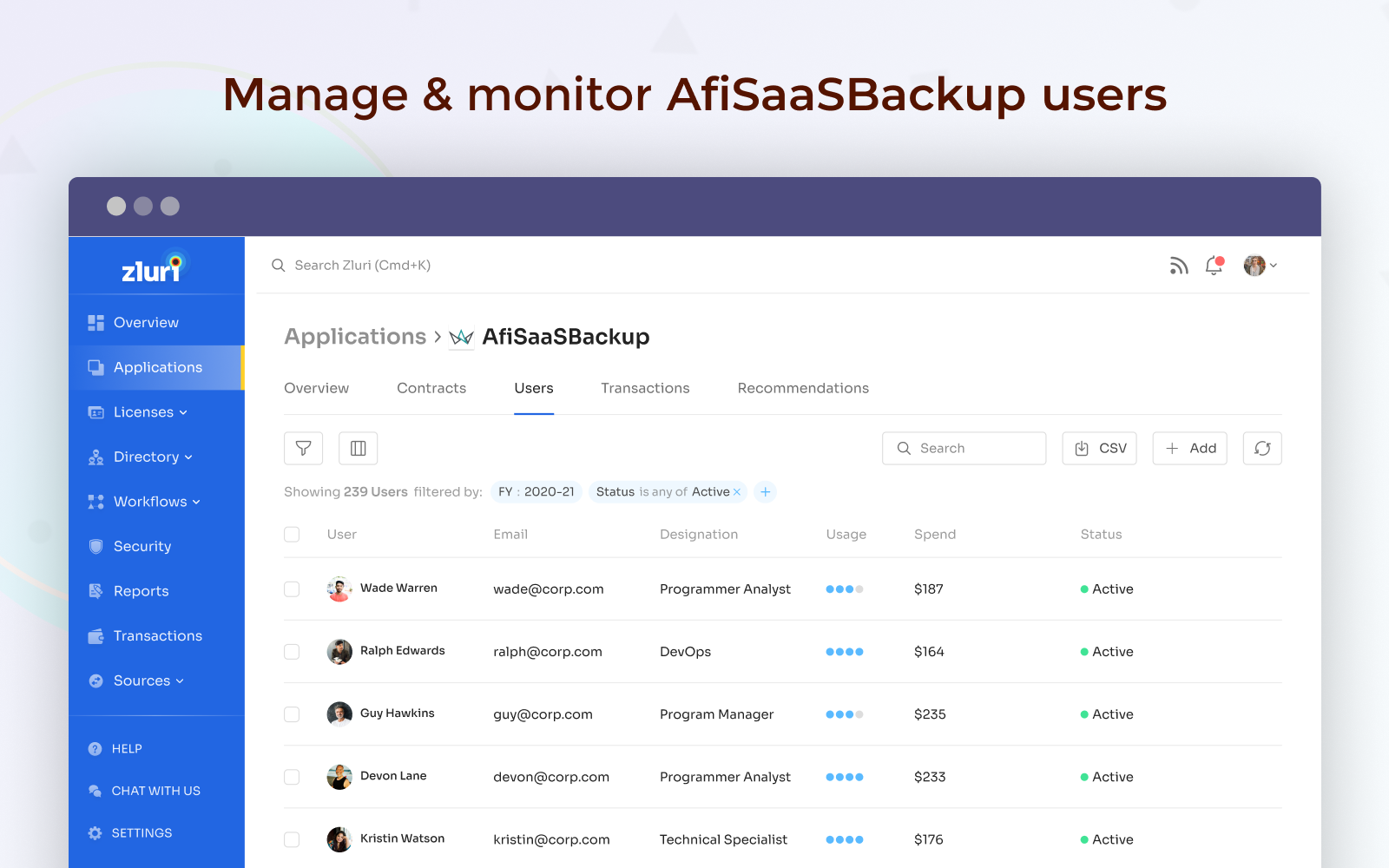This screenshot has height=868, width=1389.
Task: Select Applications in the sidebar
Action: point(156,367)
